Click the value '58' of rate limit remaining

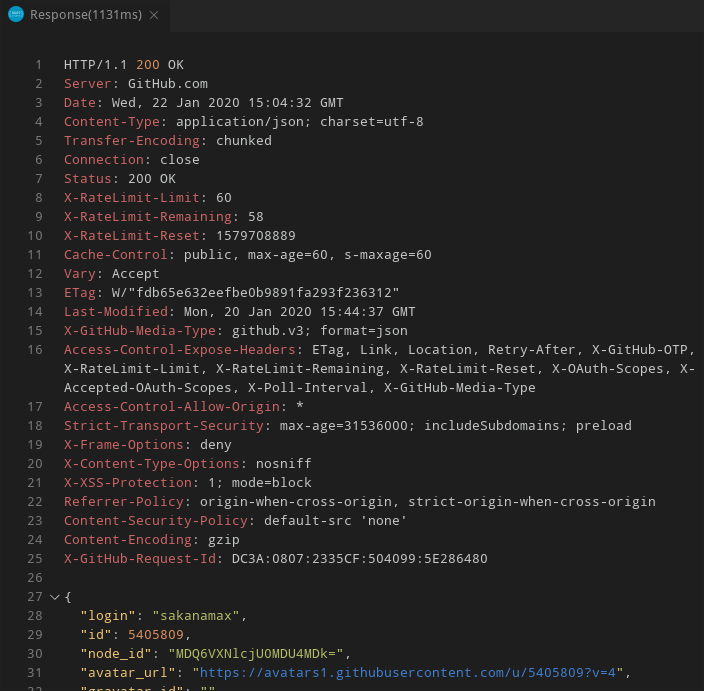click(256, 217)
